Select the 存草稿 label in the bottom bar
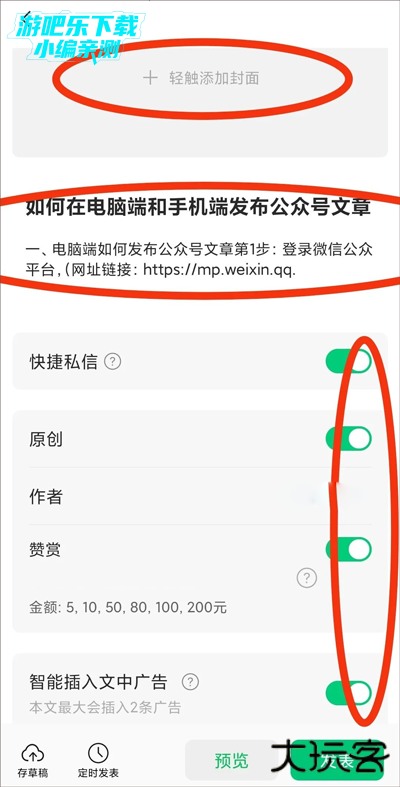 point(33,773)
